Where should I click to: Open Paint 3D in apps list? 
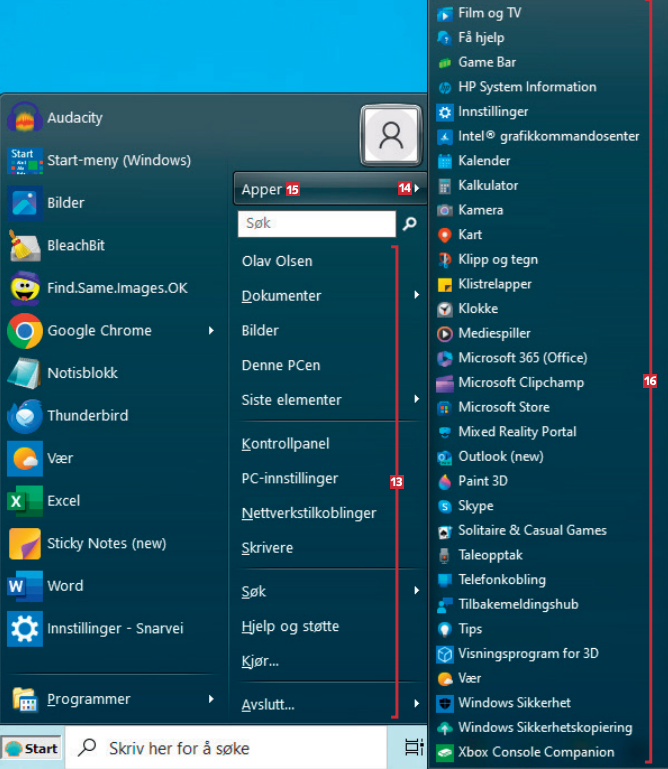tap(483, 481)
